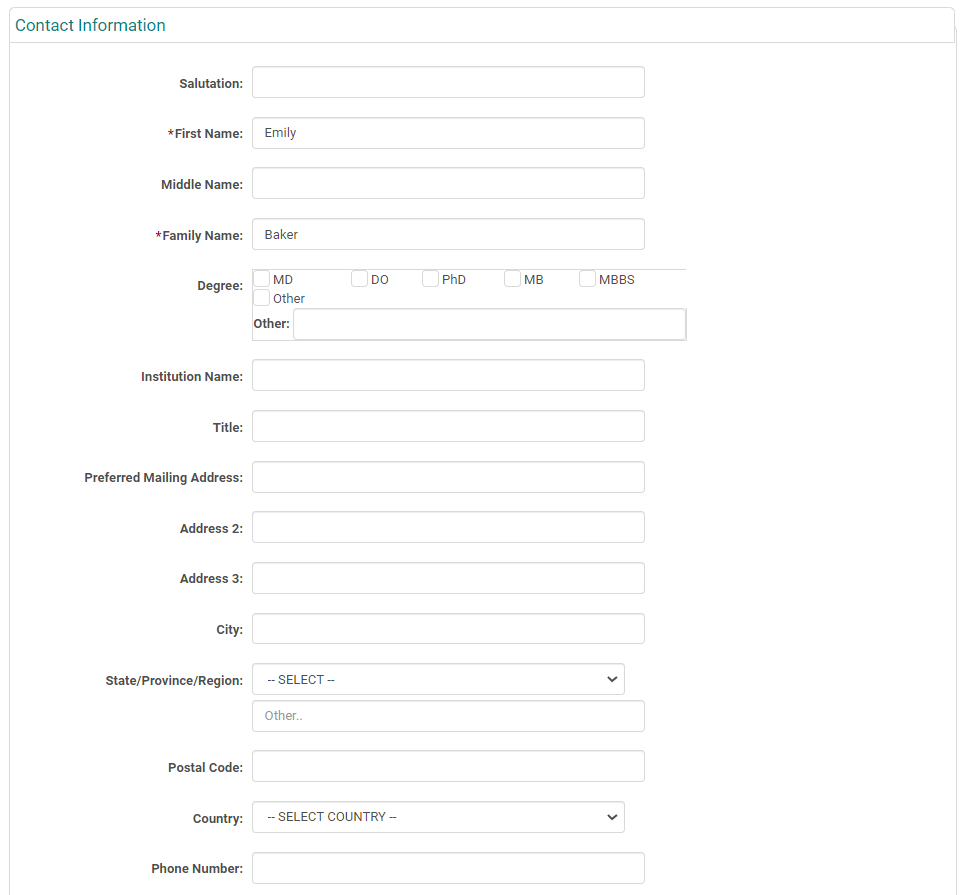Focus the Institution Name input
The height and width of the screenshot is (895, 965).
[x=448, y=376]
